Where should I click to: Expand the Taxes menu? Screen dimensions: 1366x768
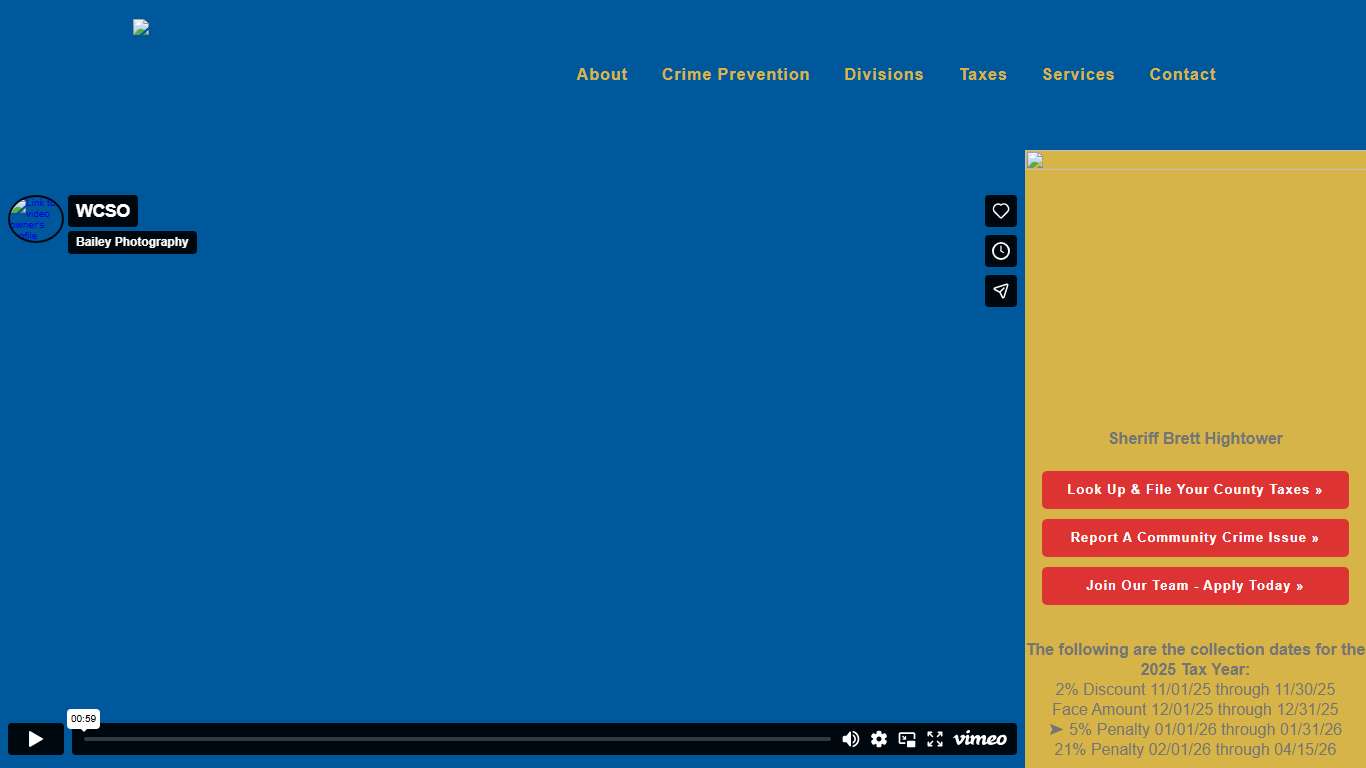983,74
